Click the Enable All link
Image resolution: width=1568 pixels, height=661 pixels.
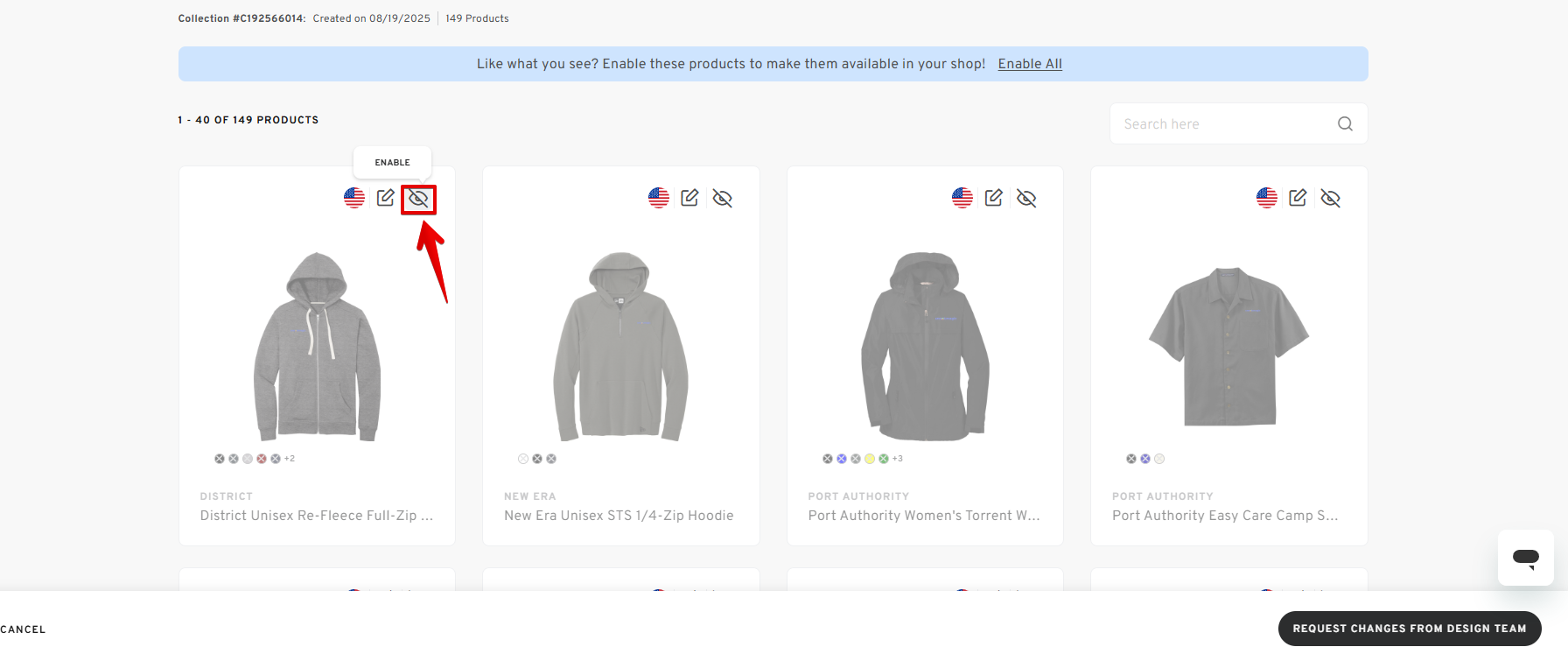pyautogui.click(x=1030, y=64)
